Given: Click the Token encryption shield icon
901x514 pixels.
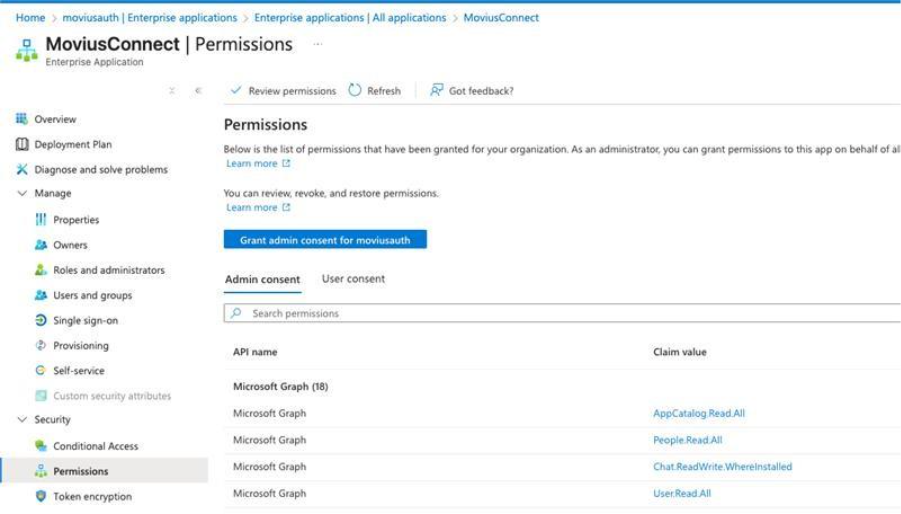Looking at the screenshot, I should 41,496.
